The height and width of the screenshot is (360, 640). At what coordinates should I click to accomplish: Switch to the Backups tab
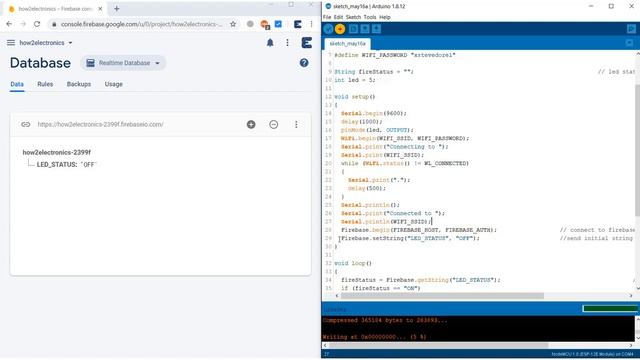coord(79,84)
